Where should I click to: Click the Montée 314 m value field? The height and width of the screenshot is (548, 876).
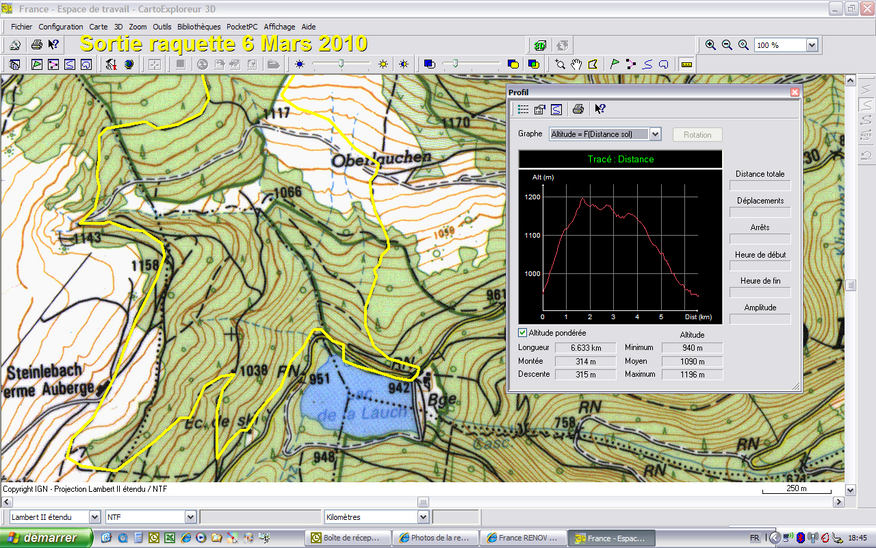pyautogui.click(x=585, y=361)
